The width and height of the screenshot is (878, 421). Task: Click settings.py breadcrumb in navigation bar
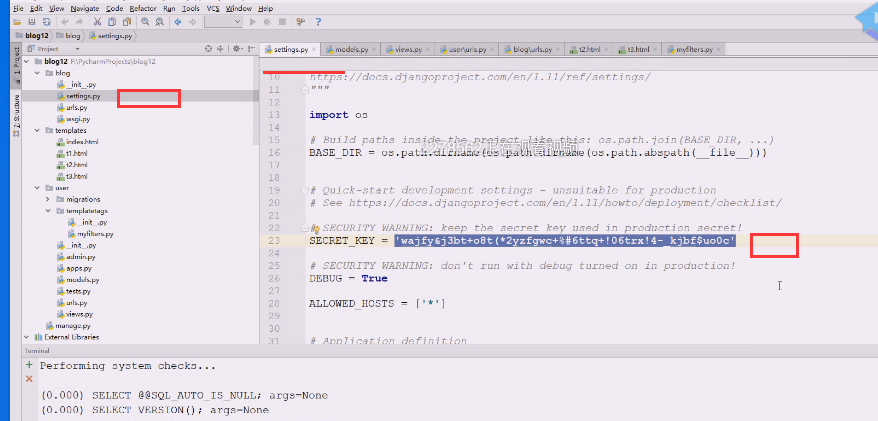(110, 35)
